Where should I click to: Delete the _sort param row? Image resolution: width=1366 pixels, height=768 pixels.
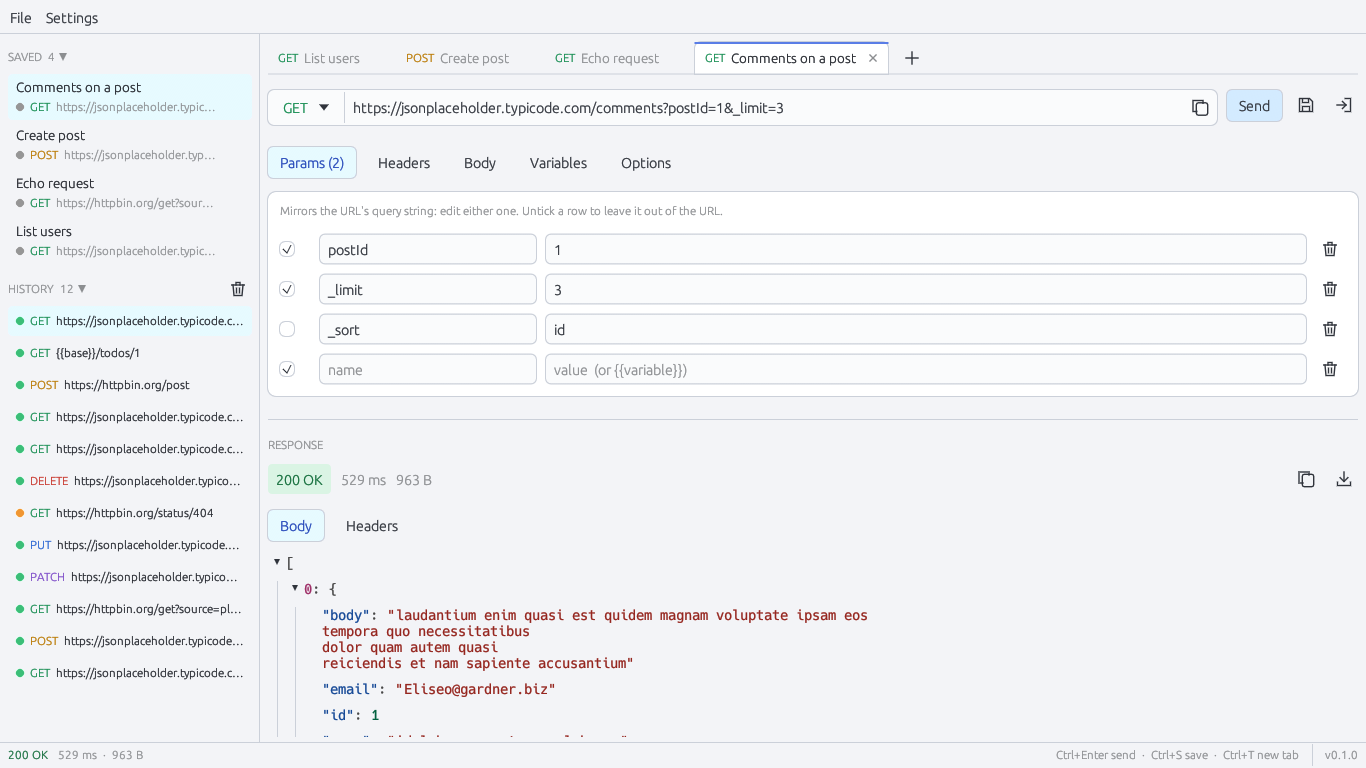1330,329
